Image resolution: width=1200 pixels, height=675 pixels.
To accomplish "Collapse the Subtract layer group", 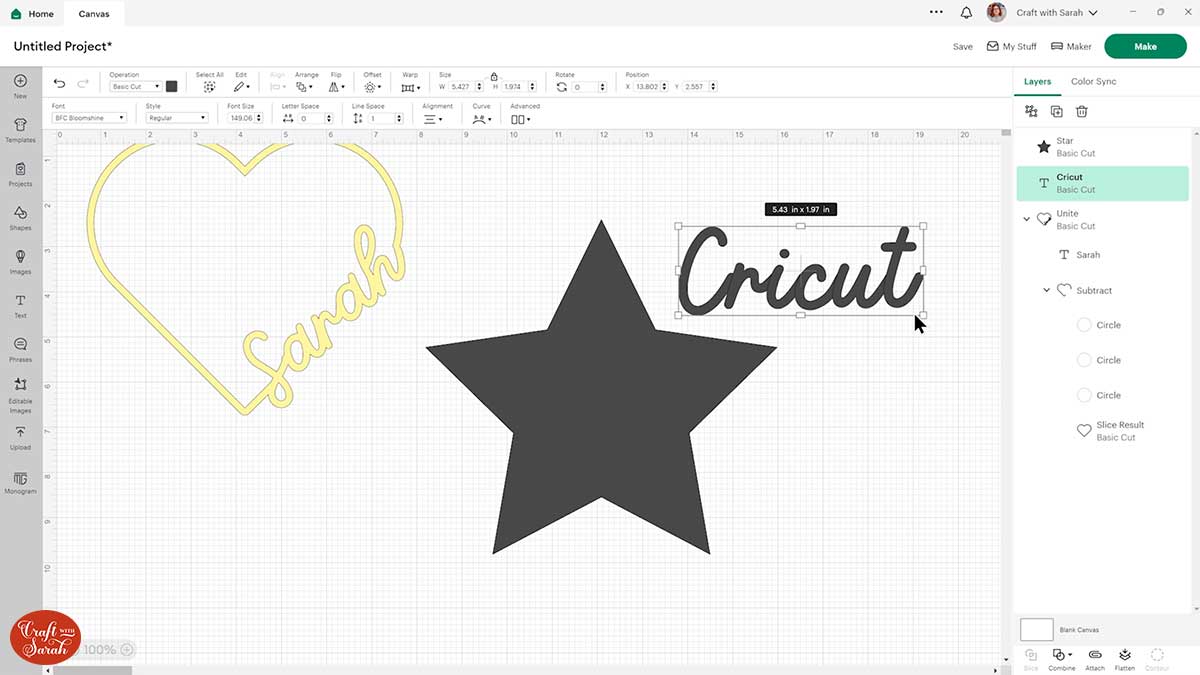I will pos(1047,290).
